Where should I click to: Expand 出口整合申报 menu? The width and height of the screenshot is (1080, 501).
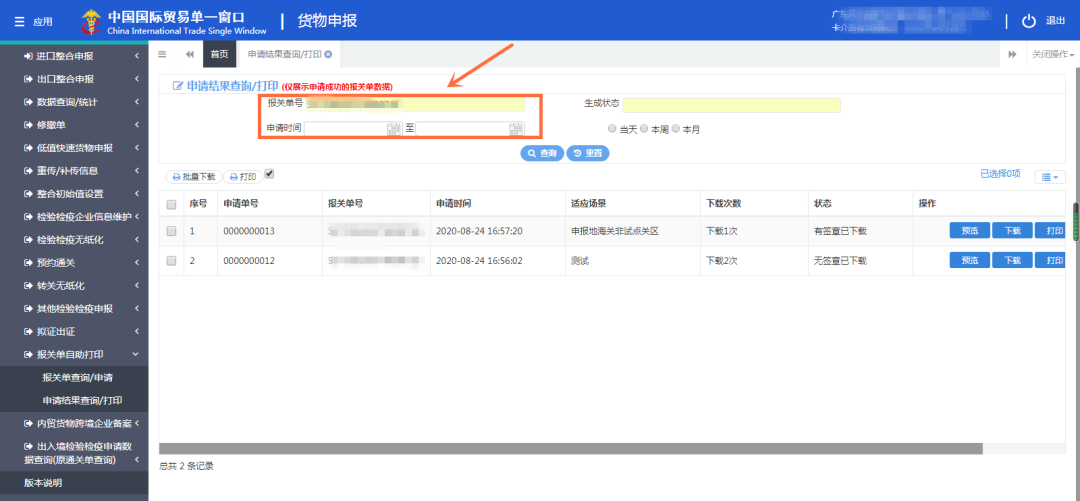[x=74, y=79]
